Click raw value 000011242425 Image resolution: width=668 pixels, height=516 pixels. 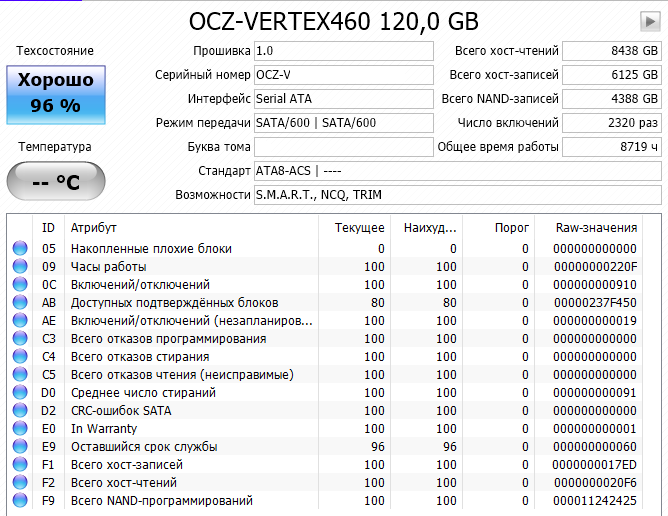[x=595, y=501]
